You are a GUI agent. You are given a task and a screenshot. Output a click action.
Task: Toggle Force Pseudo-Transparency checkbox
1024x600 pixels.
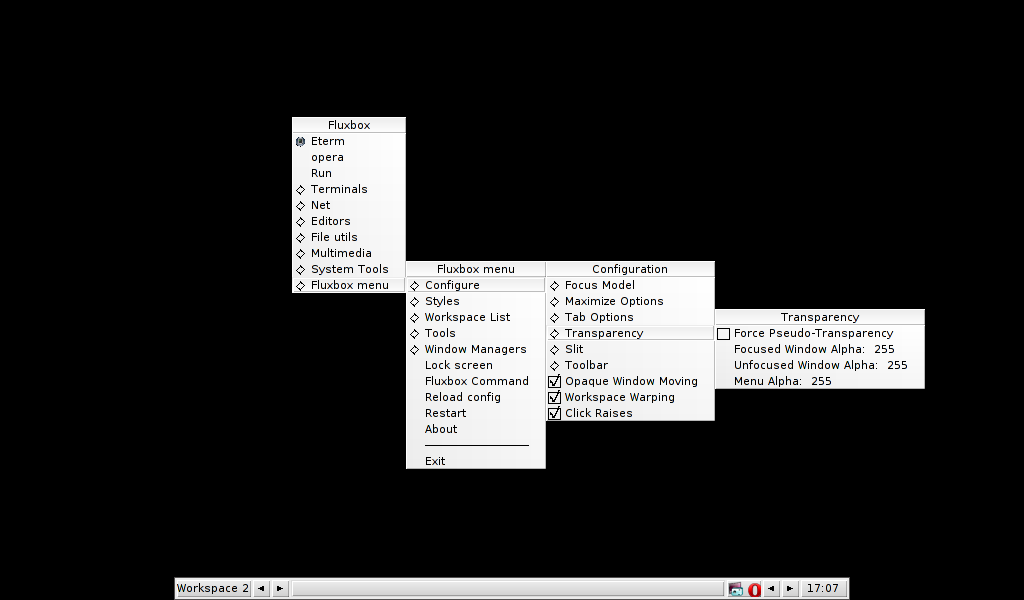(724, 334)
